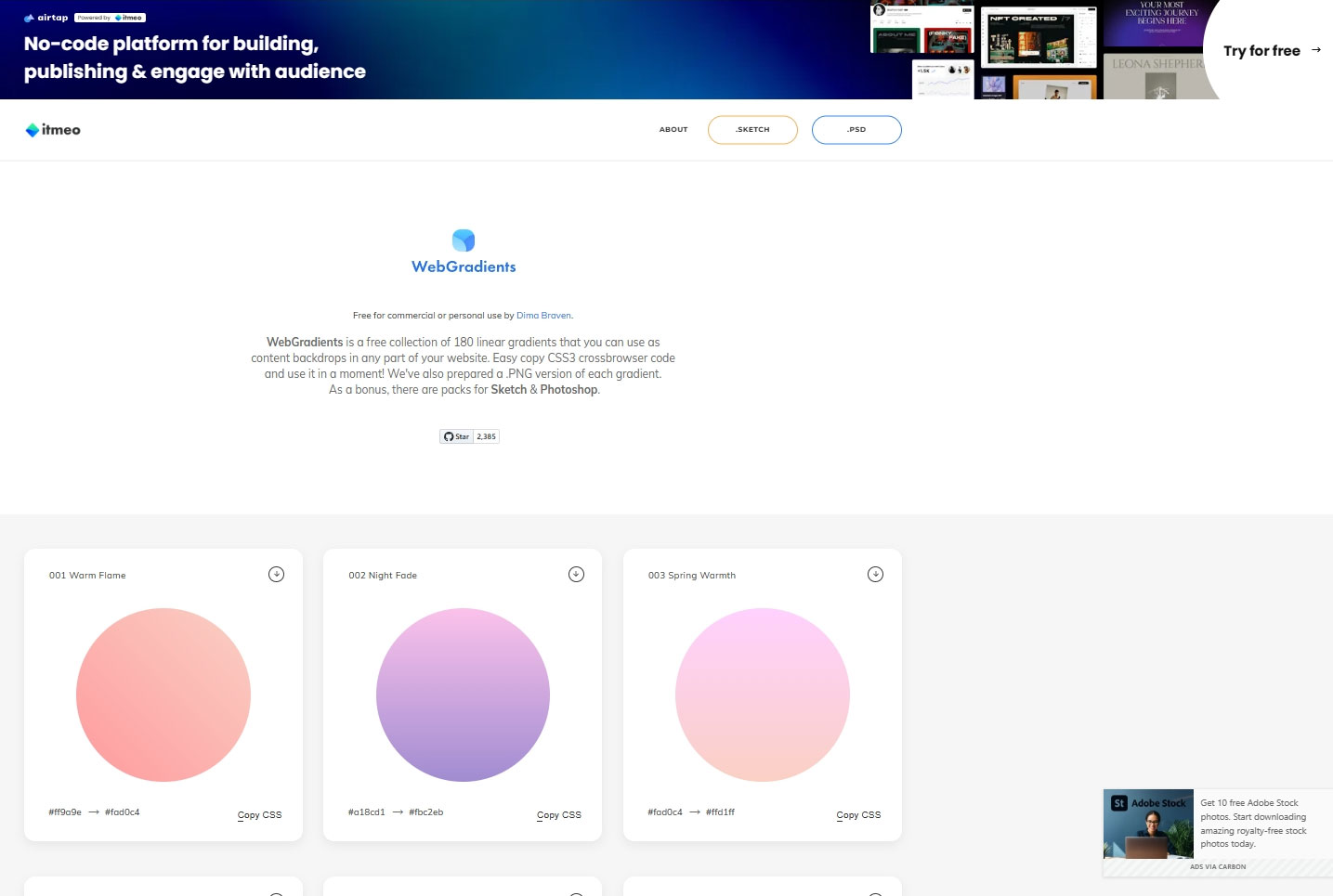Copy hex value #fbc2eb
1333x896 pixels.
pyautogui.click(x=426, y=812)
